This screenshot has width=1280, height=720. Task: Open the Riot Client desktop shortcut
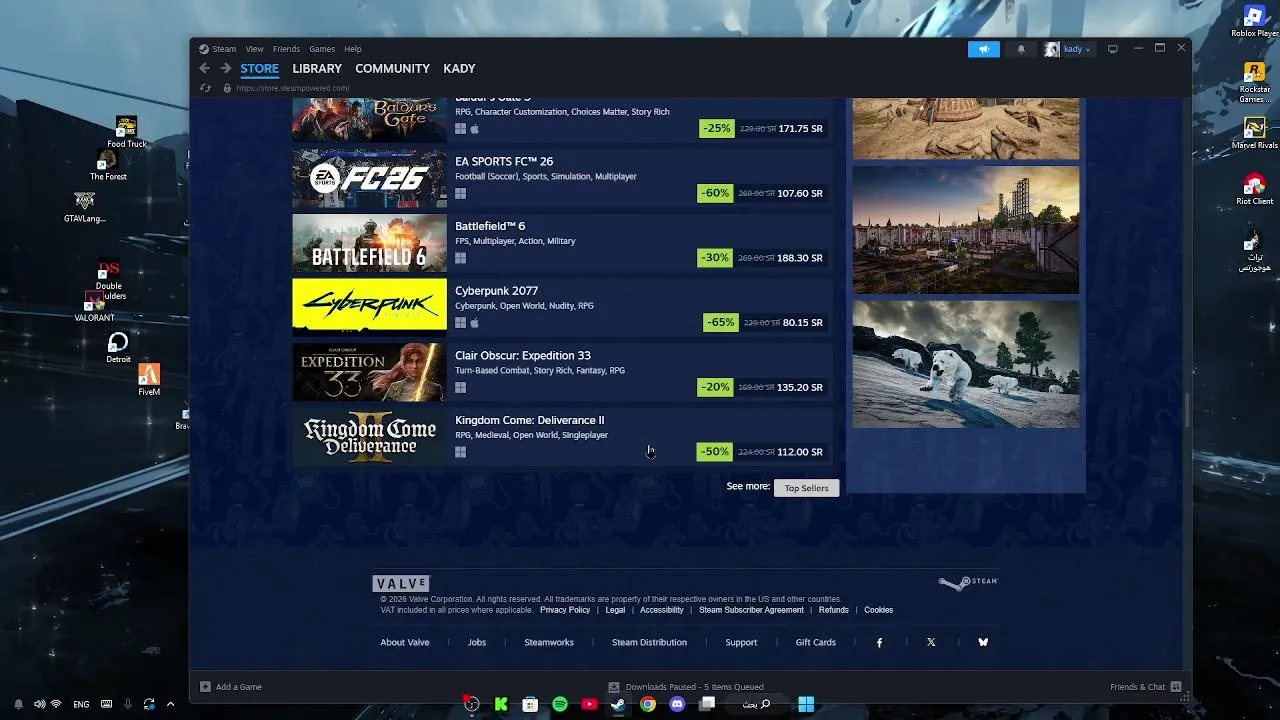[x=1254, y=189]
